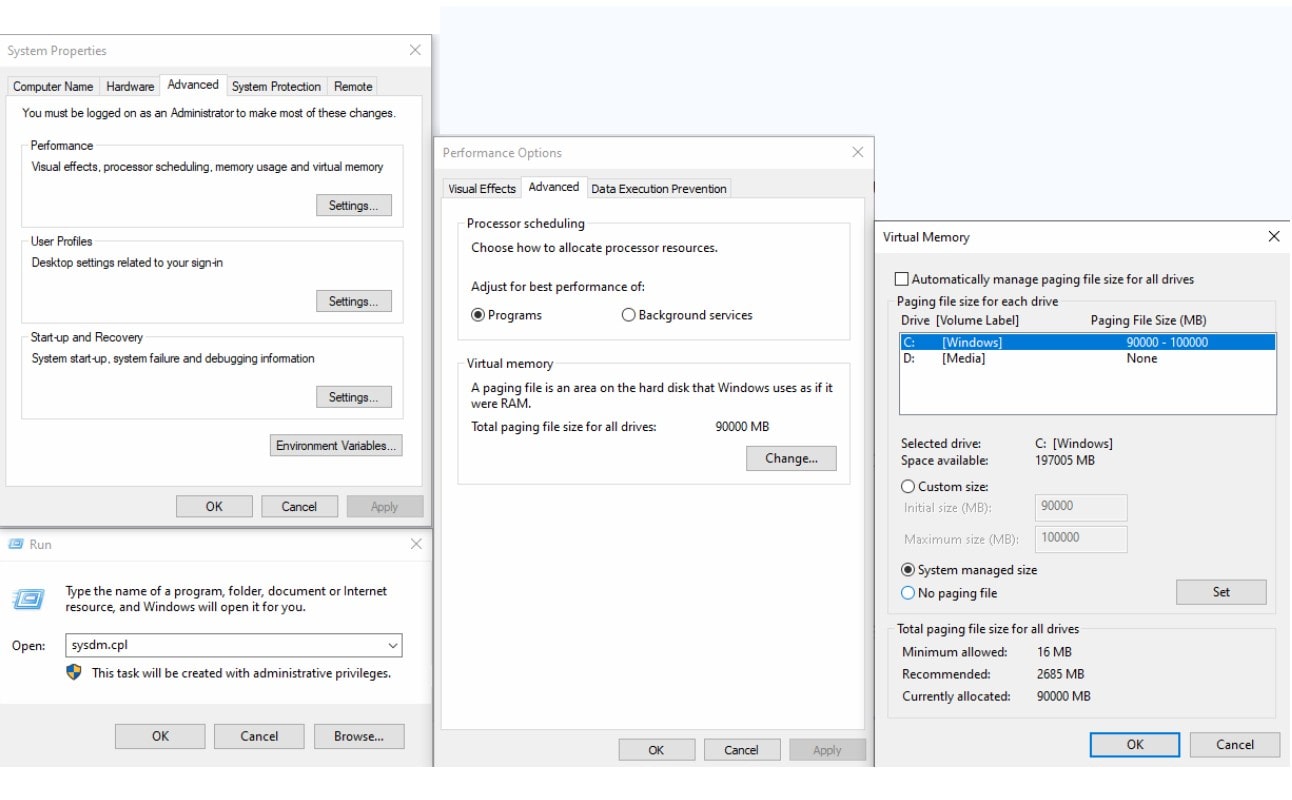Click Browse in the Run dialog
This screenshot has height=800, width=1292.
[358, 735]
